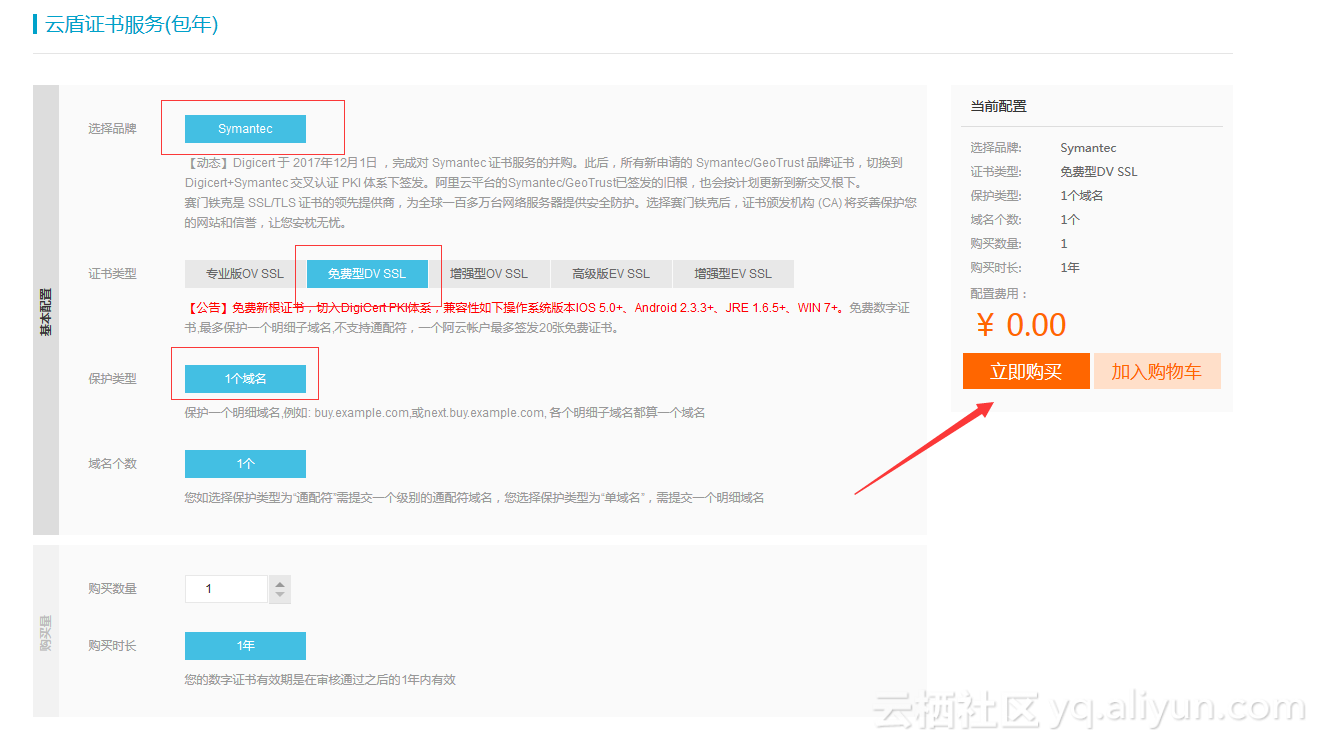Viewport: 1318px width, 741px height.
Task: Click the 立即购买 buy now button
Action: [x=1026, y=372]
